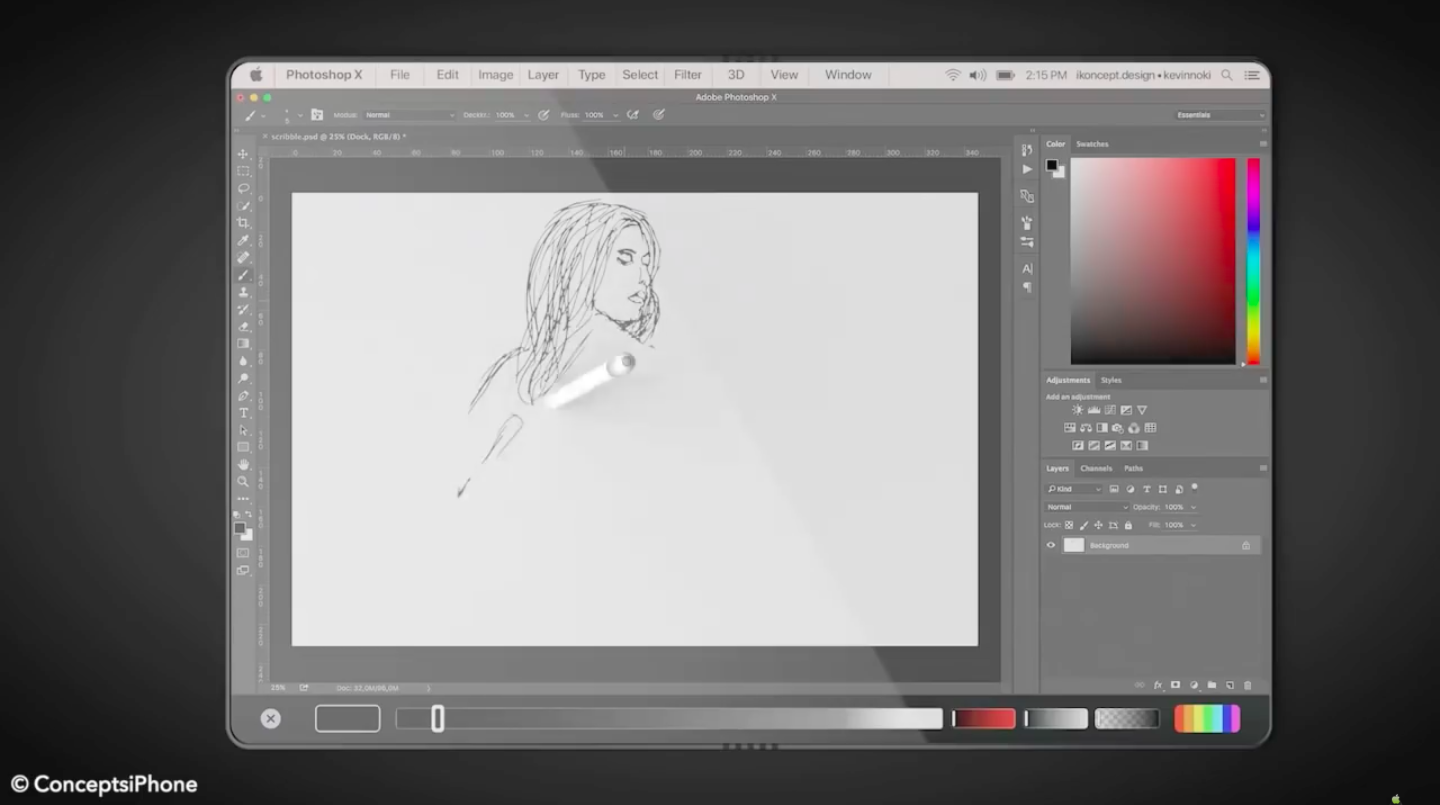The height and width of the screenshot is (805, 1440).
Task: Select the Zoom tool
Action: click(x=243, y=482)
